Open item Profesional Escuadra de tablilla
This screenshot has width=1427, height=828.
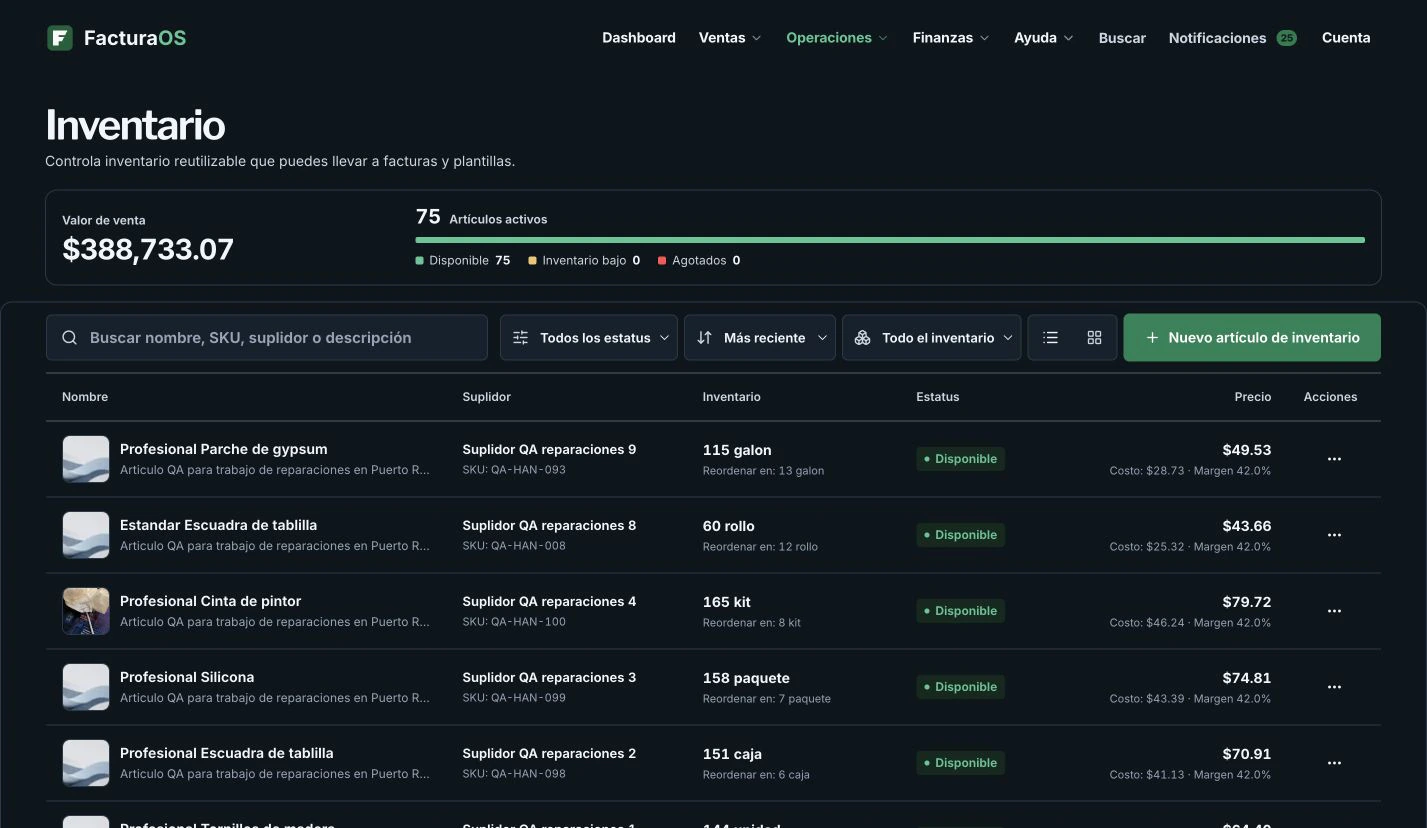click(x=227, y=753)
